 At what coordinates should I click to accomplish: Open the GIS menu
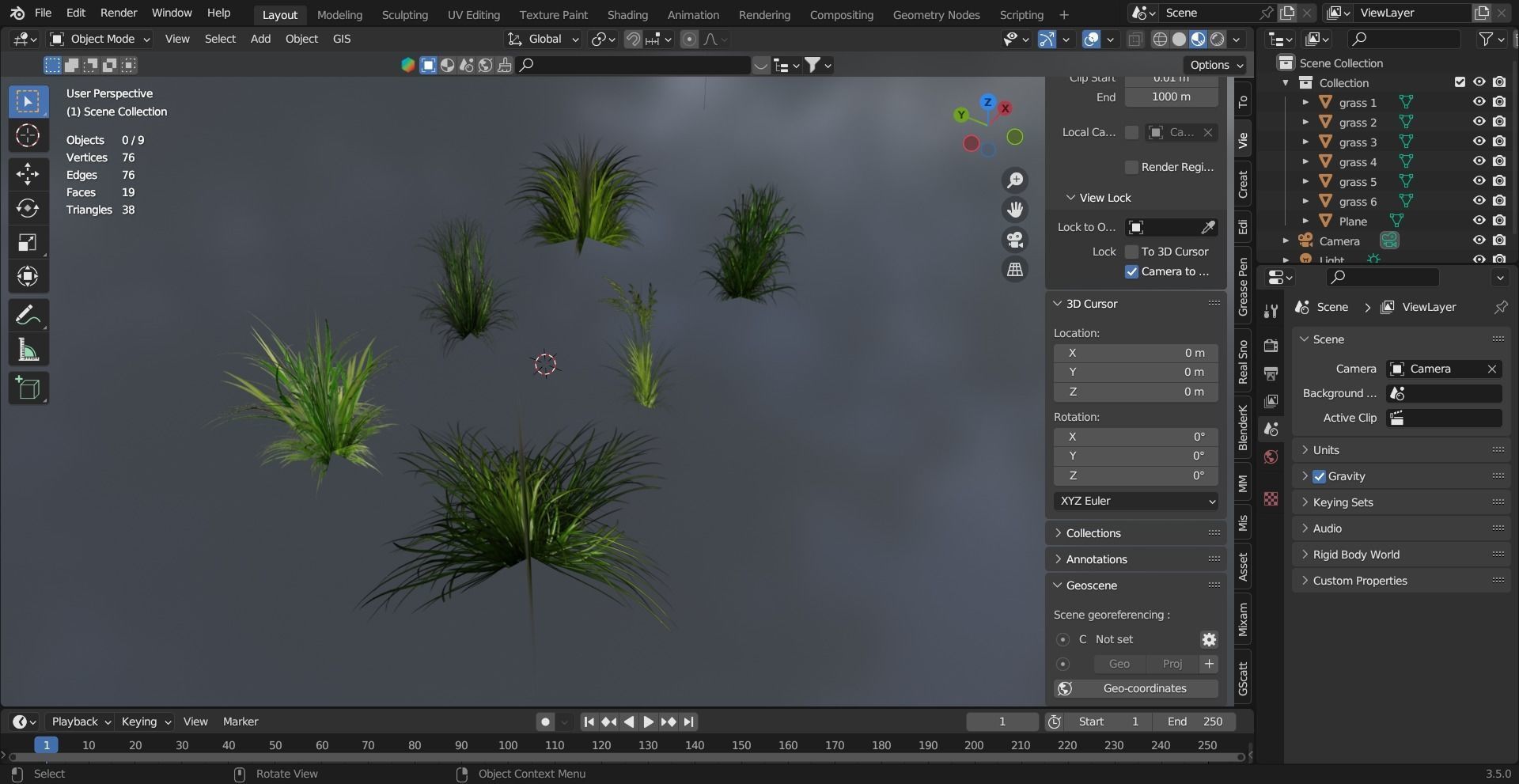point(342,39)
